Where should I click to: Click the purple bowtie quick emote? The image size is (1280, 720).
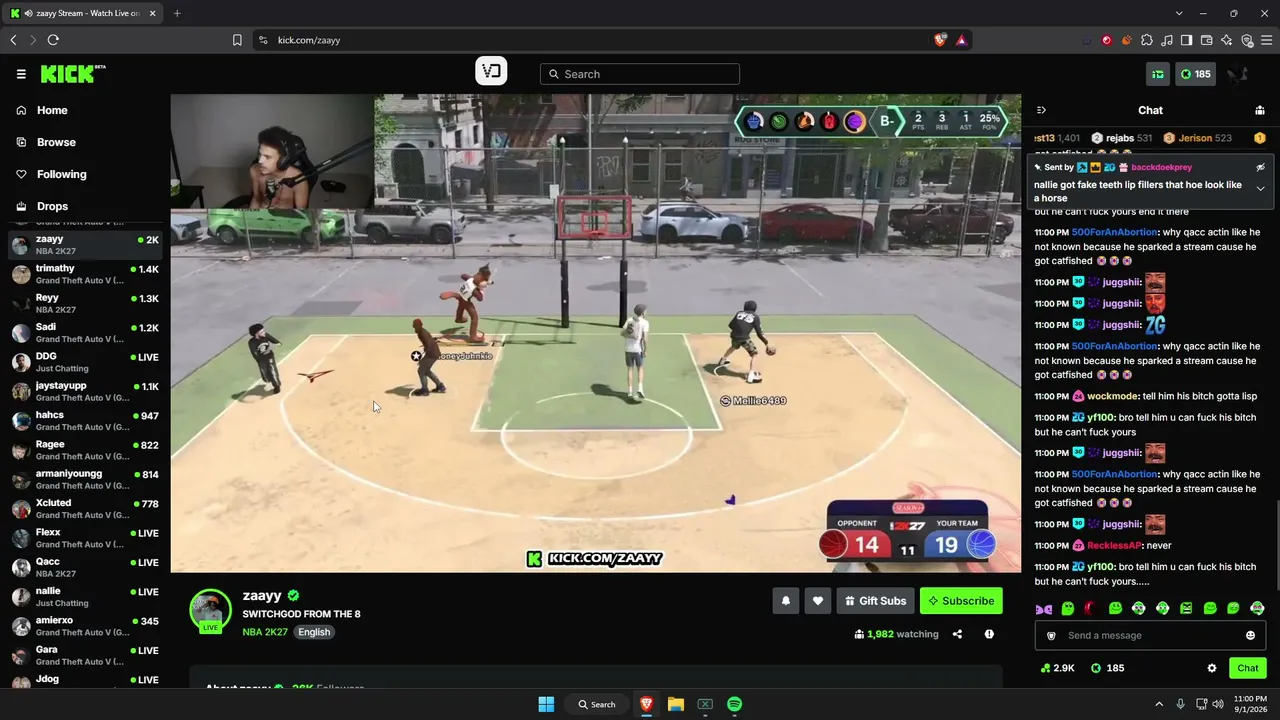point(1044,608)
